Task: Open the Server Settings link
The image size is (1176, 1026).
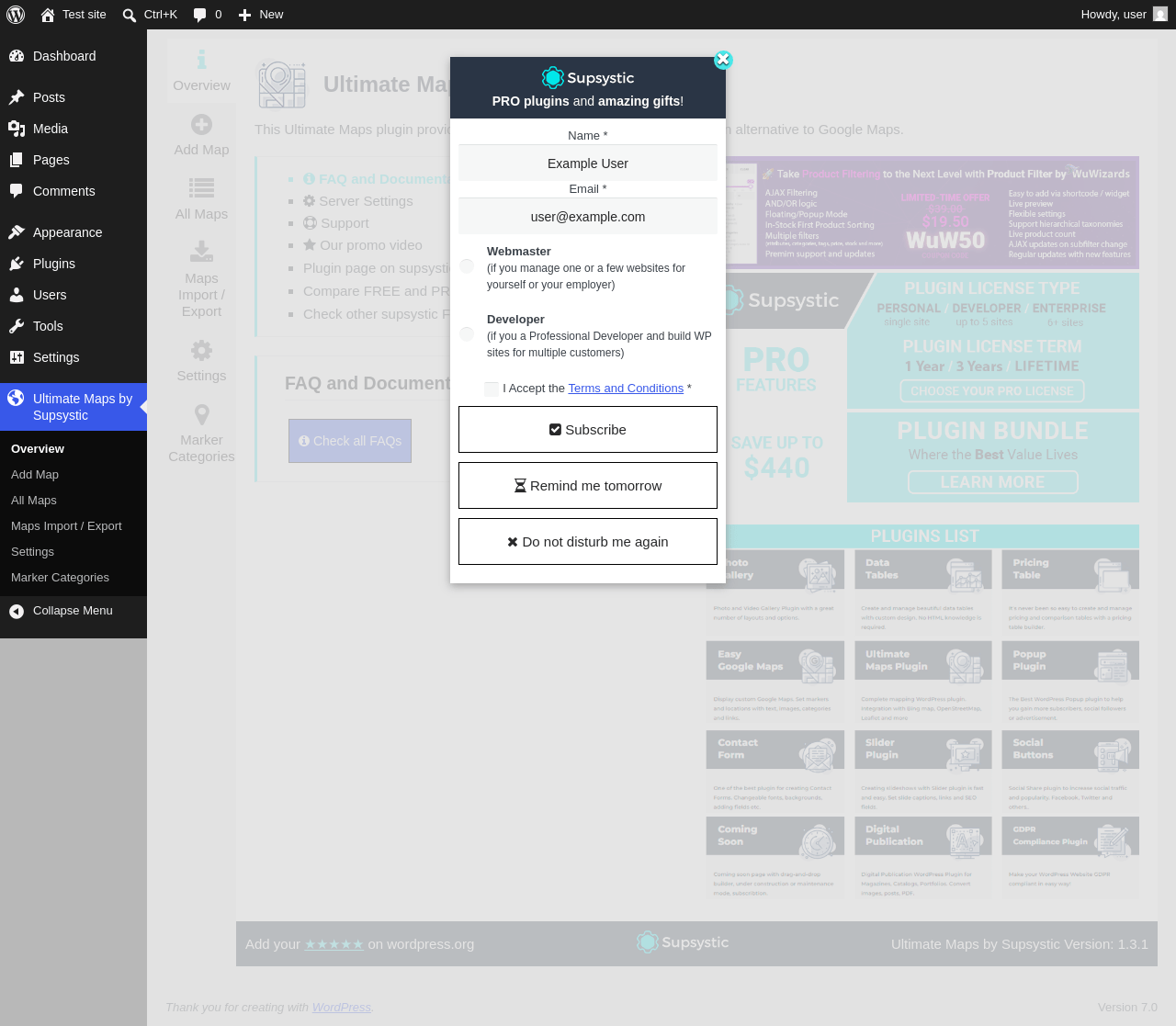Action: (358, 201)
